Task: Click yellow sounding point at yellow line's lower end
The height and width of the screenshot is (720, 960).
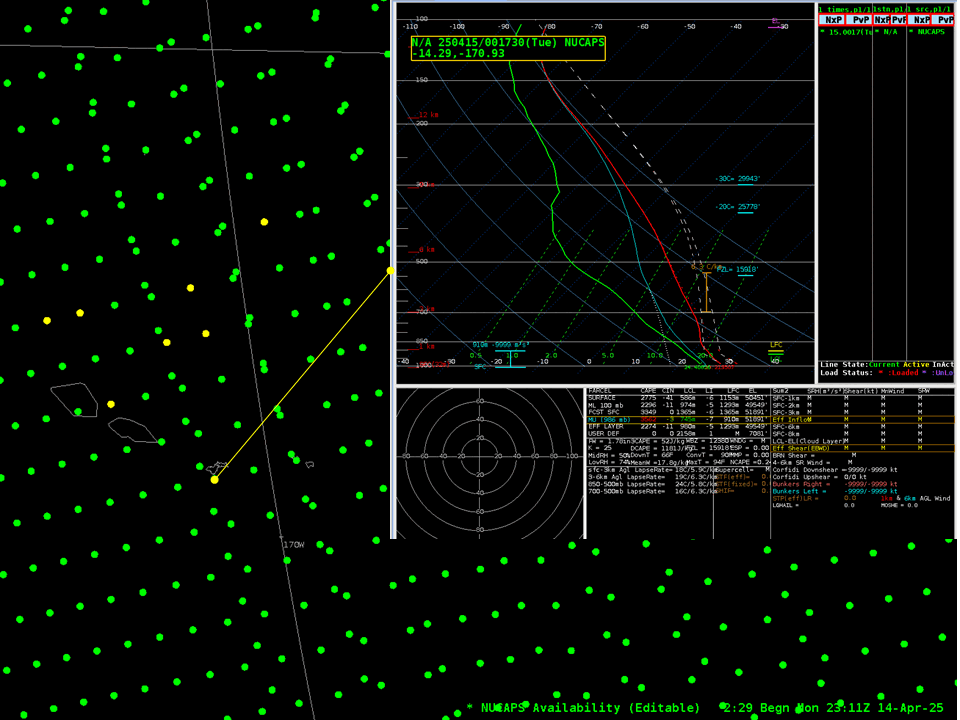Action: [x=215, y=480]
